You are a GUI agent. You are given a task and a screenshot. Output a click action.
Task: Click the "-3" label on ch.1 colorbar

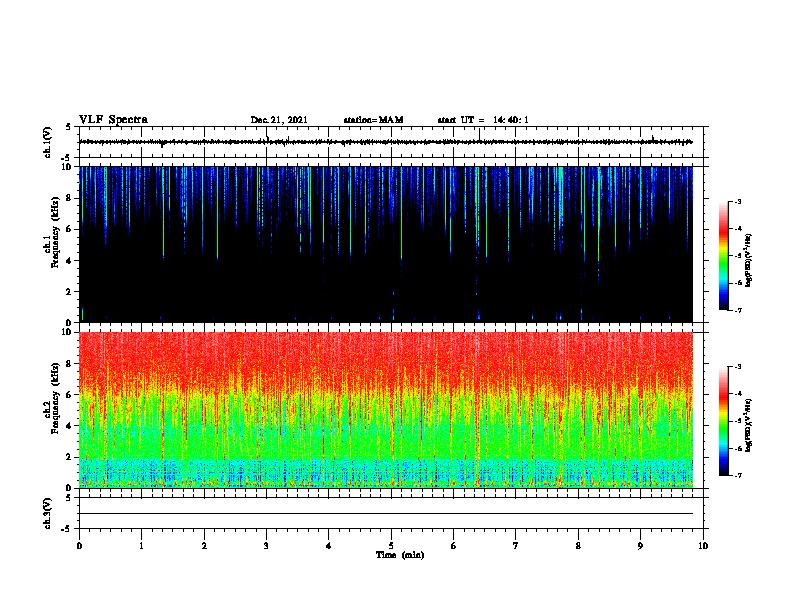tap(737, 201)
